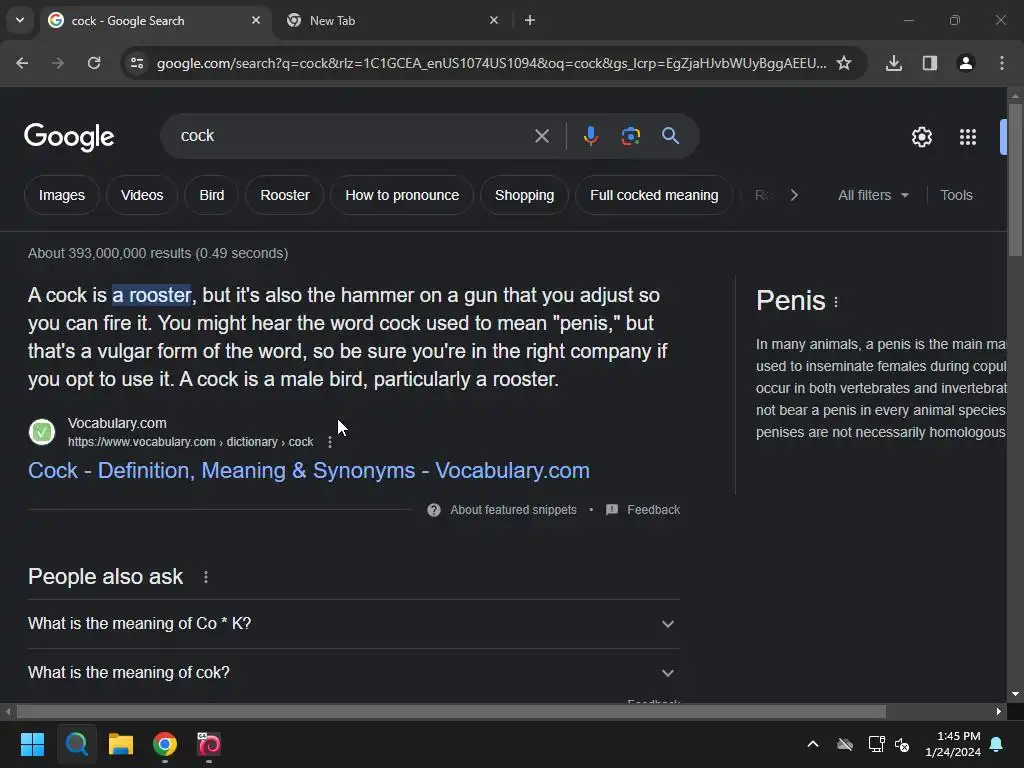This screenshot has width=1024, height=768.
Task: Open Google quick settings gear
Action: pos(921,137)
